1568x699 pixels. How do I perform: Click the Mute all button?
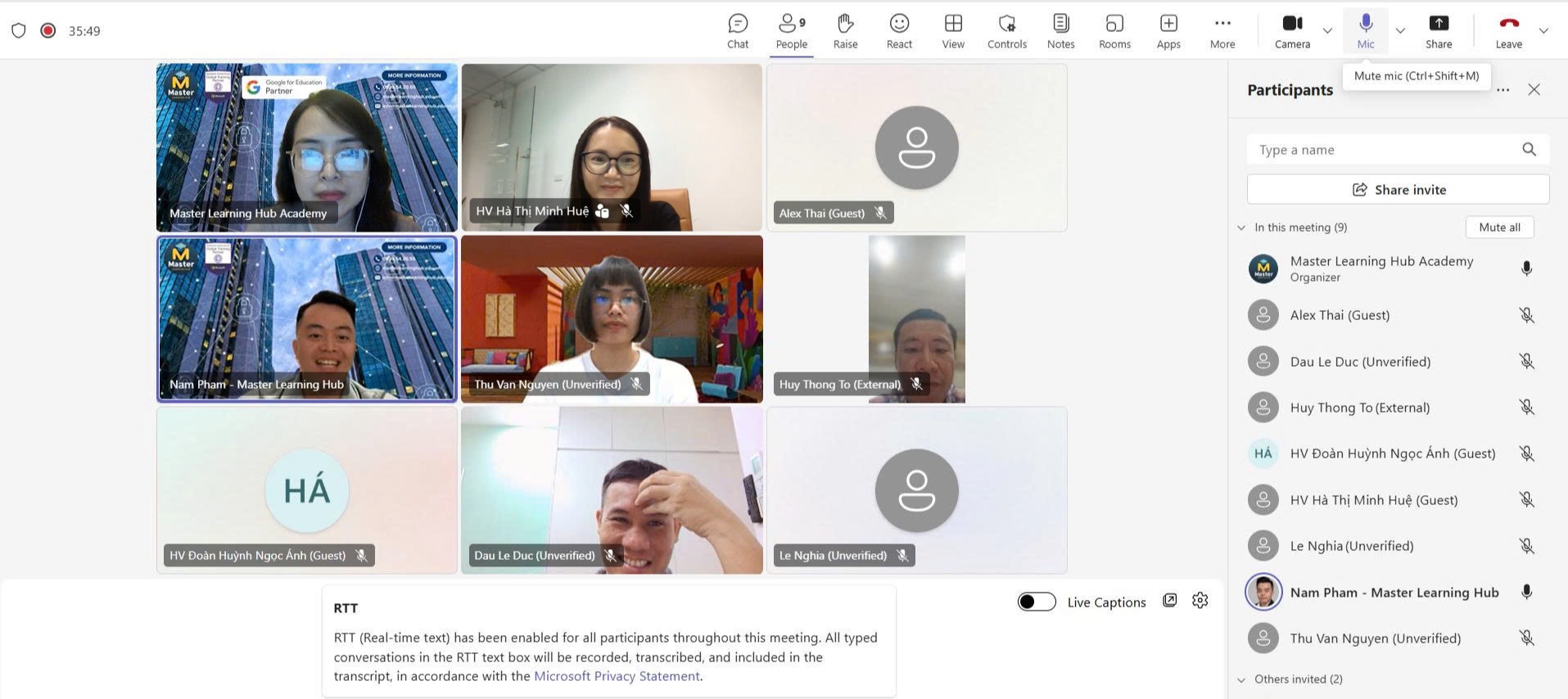point(1499,228)
